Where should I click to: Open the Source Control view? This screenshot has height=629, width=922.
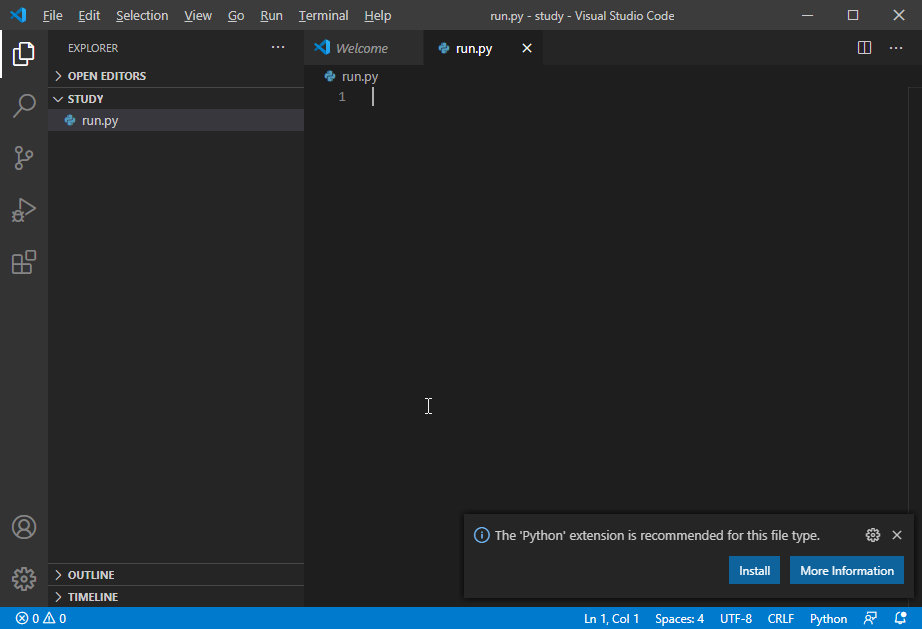click(x=24, y=158)
